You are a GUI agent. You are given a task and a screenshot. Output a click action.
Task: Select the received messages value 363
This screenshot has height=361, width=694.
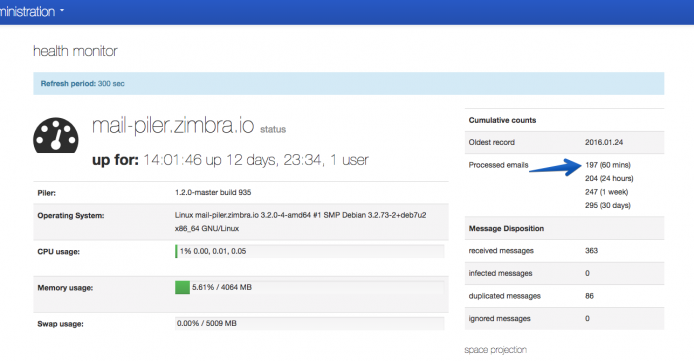click(591, 251)
